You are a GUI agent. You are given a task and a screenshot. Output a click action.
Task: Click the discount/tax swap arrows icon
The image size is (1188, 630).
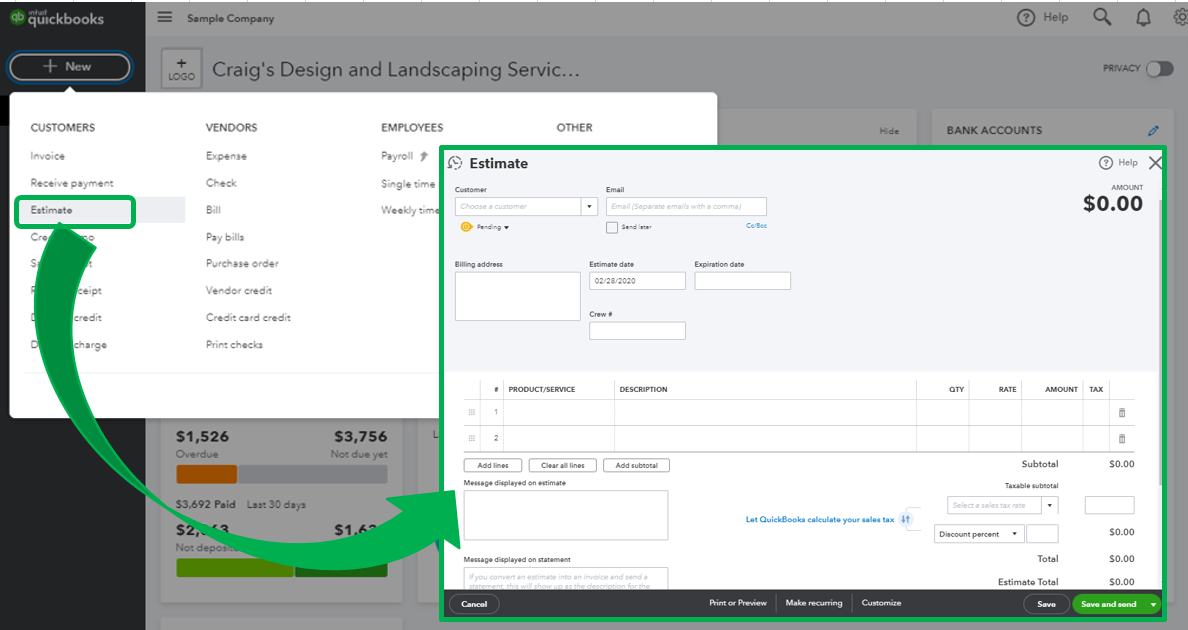tap(905, 519)
